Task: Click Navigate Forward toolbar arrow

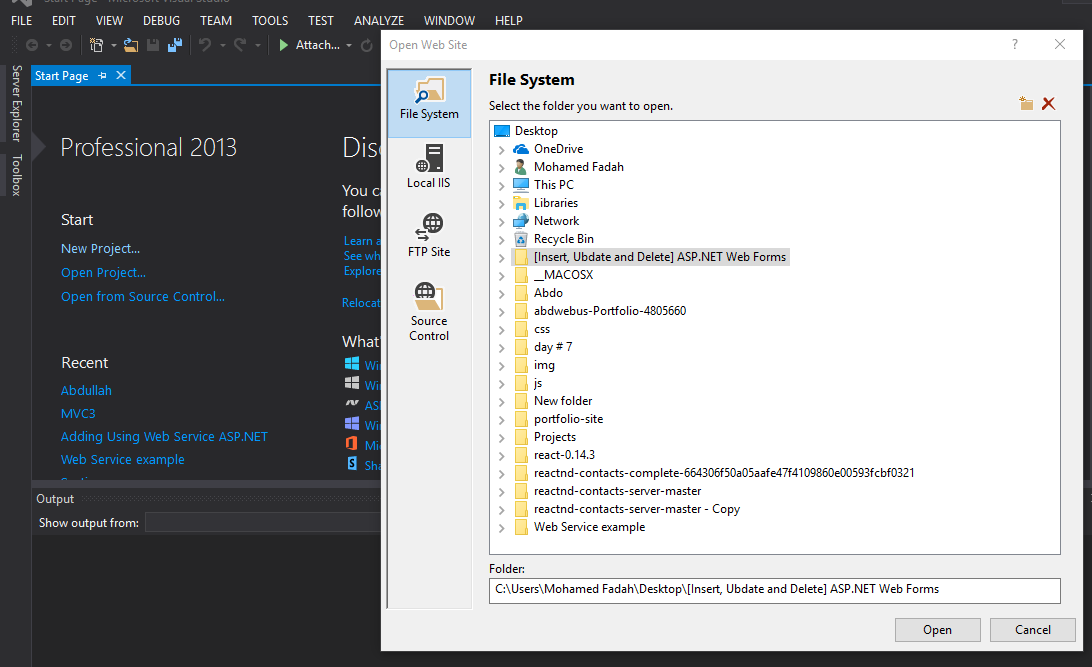Action: (x=65, y=45)
